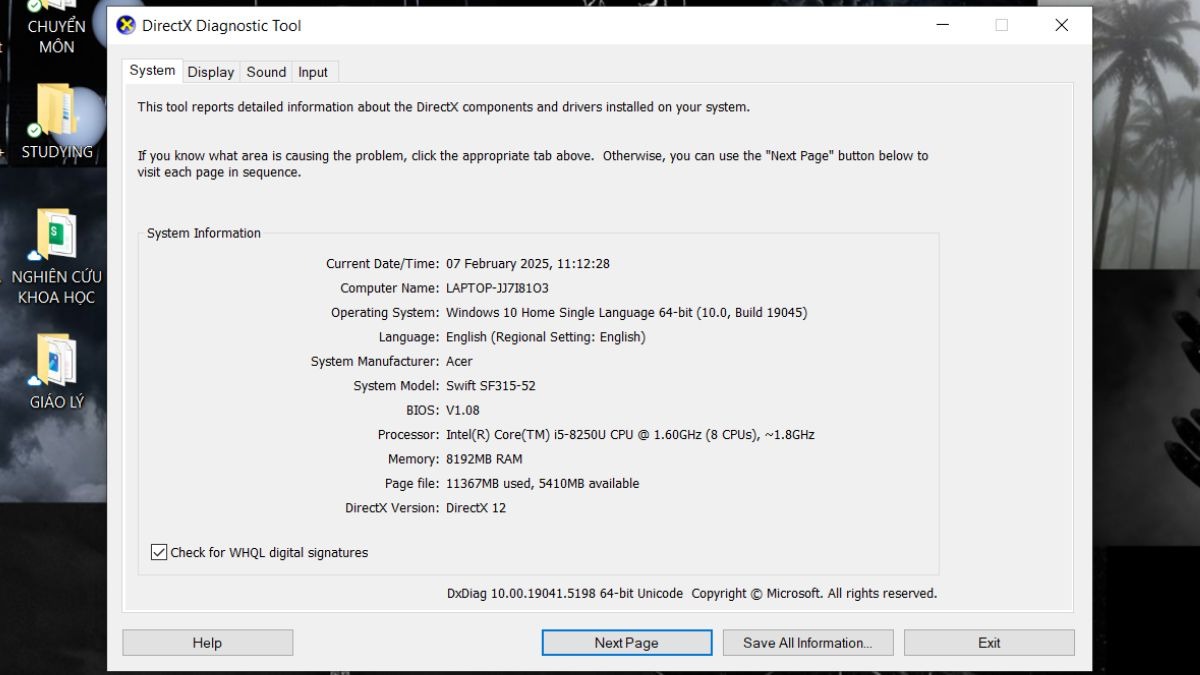Switch to the System tab
1200x675 pixels.
152,71
